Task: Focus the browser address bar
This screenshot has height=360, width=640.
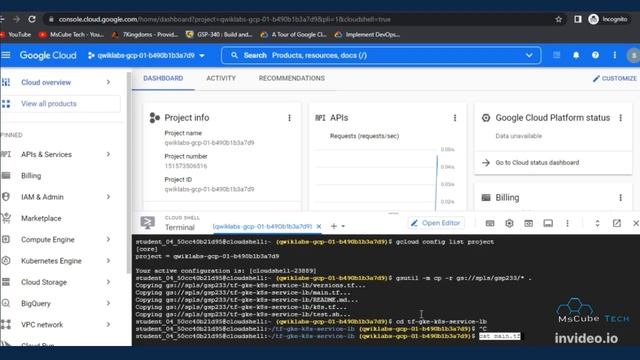Action: [x=301, y=19]
